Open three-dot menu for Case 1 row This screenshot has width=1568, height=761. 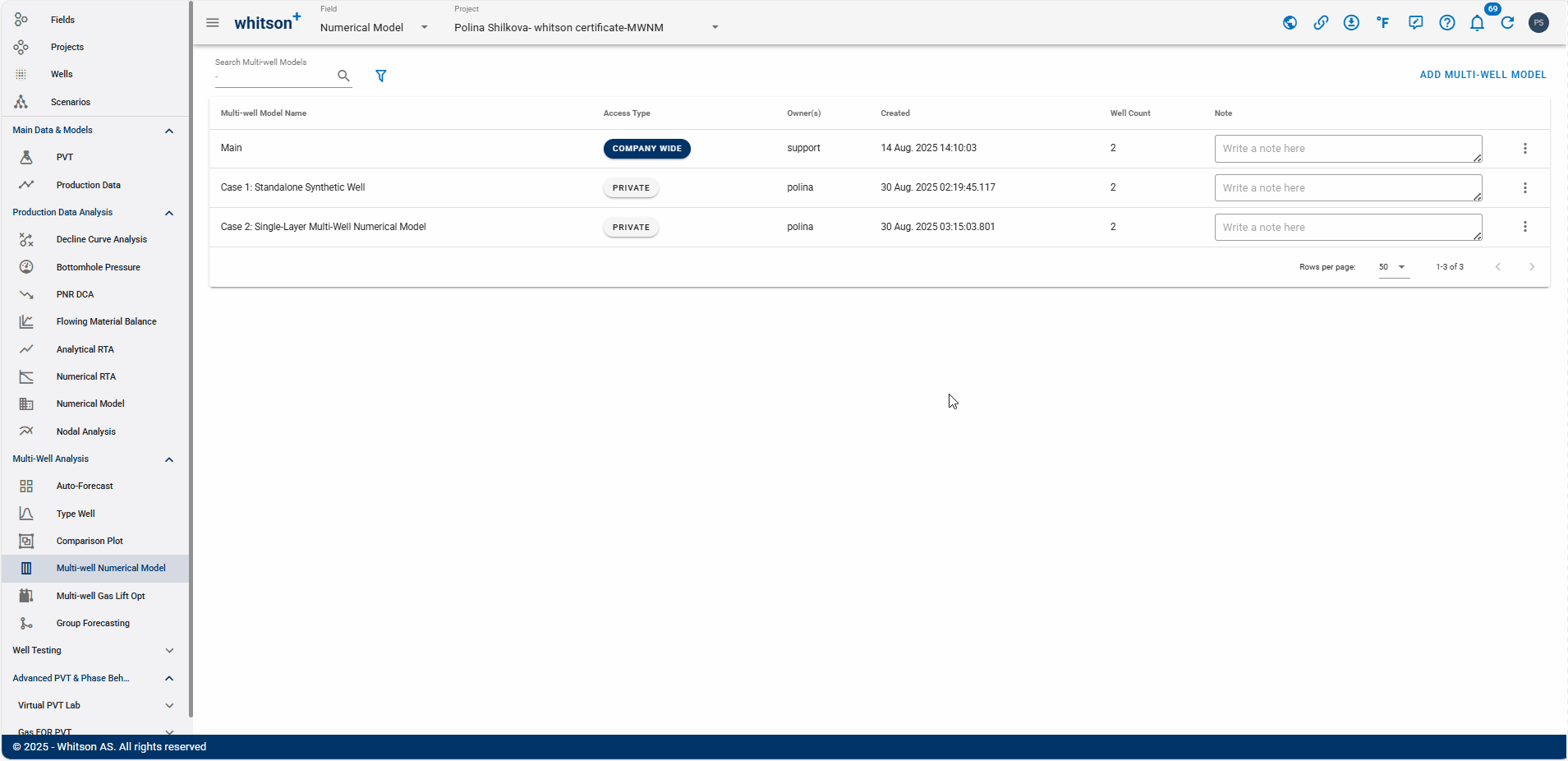click(1525, 188)
